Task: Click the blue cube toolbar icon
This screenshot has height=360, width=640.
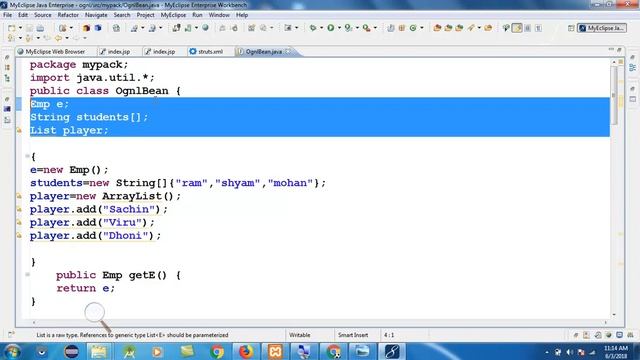Action: coord(98,28)
